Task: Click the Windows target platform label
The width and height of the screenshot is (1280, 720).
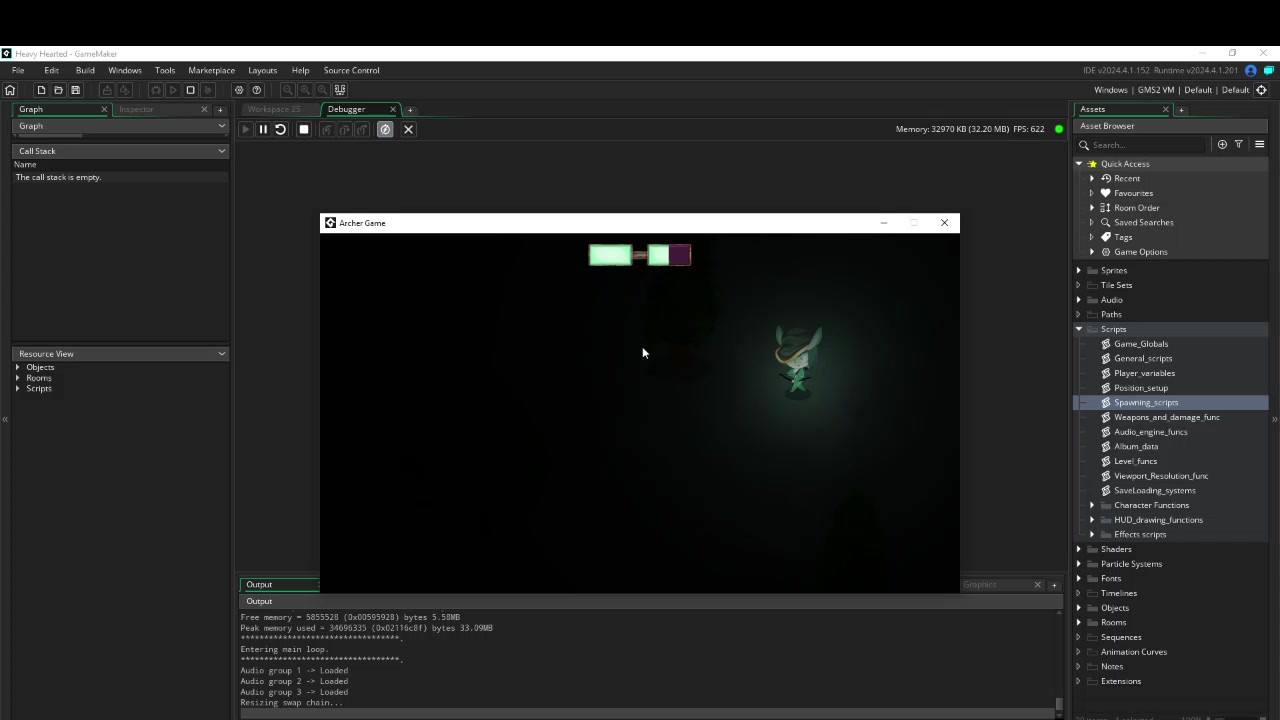Action: 1110,90
